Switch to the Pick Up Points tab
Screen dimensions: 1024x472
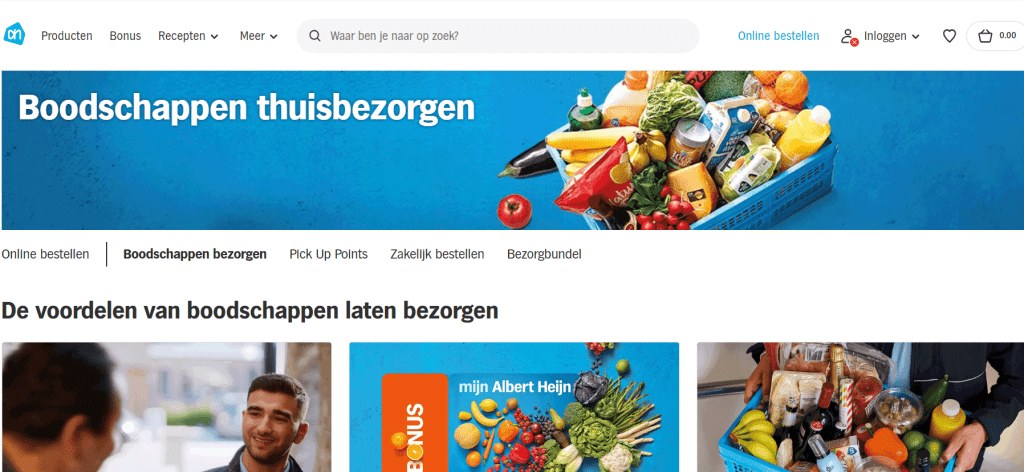click(328, 254)
